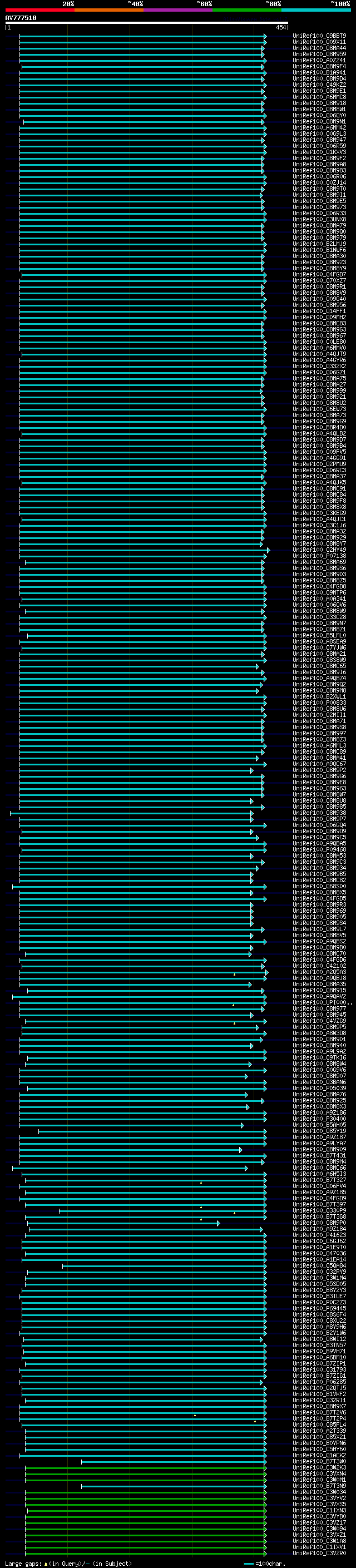Open hit UniRef100_Q49KZ2
Image resolution: width=356 pixels, height=1568 pixels.
coord(319,85)
